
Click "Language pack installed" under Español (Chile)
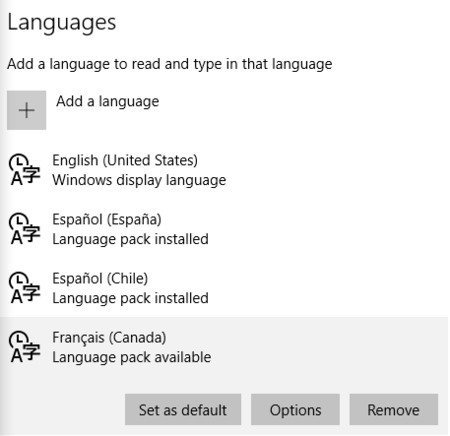point(130,298)
